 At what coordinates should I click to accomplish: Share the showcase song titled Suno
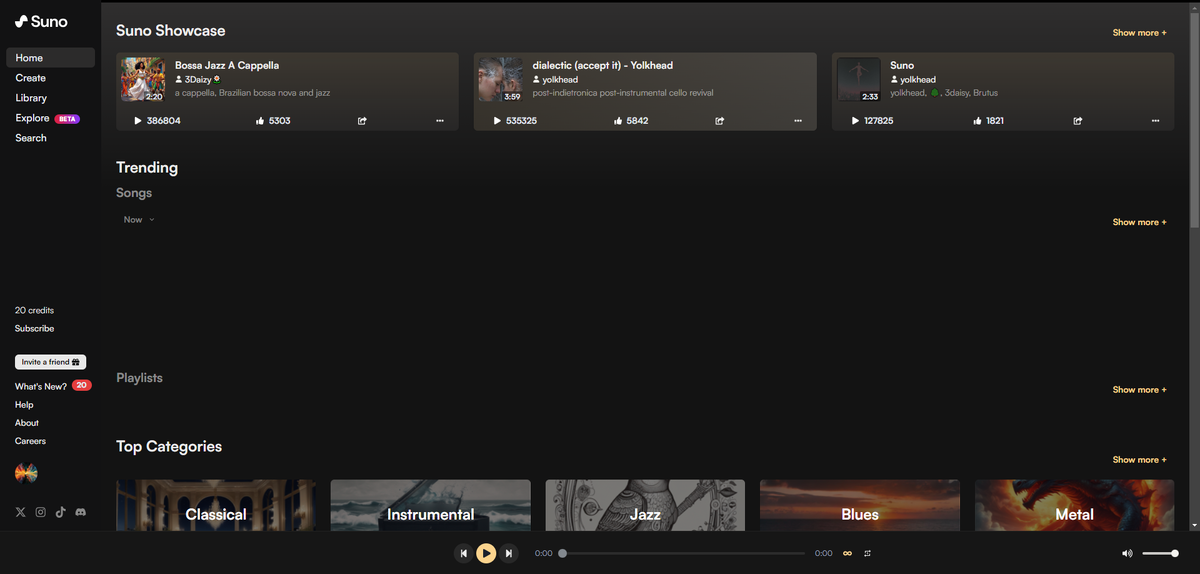click(1078, 121)
